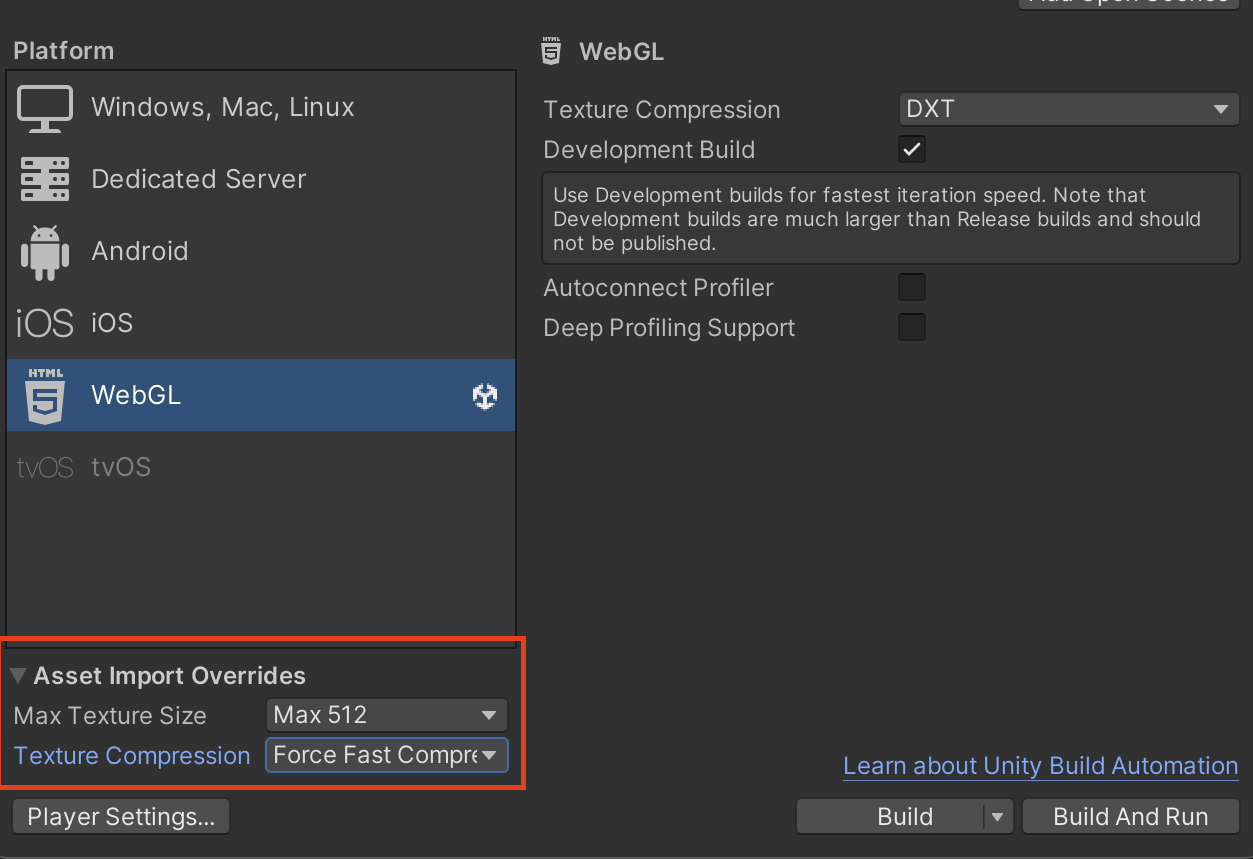Screen dimensions: 1253x859
Task: Click the Max Texture Size label
Action: click(x=110, y=716)
